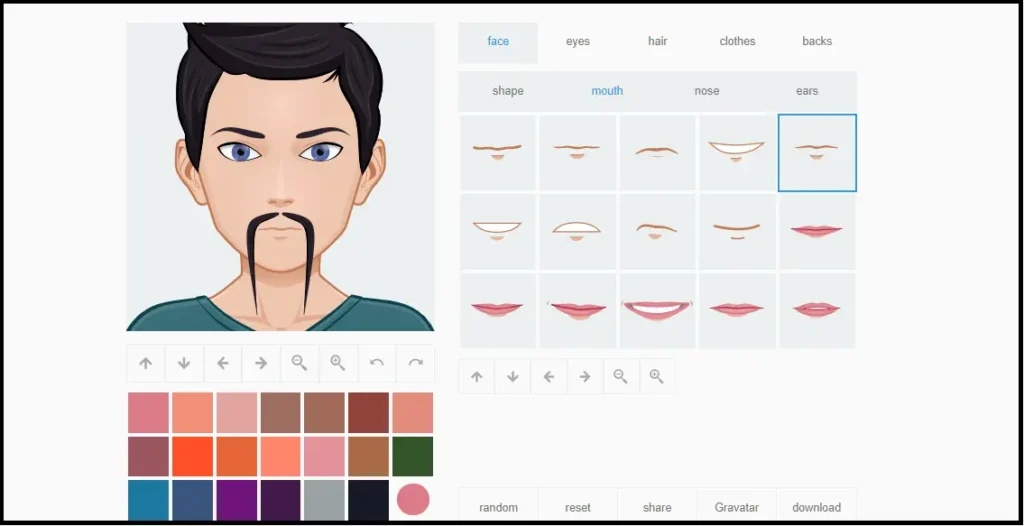This screenshot has height=526, width=1024.
Task: Nudge mouth right using arrow below mouth grid
Action: pos(584,376)
